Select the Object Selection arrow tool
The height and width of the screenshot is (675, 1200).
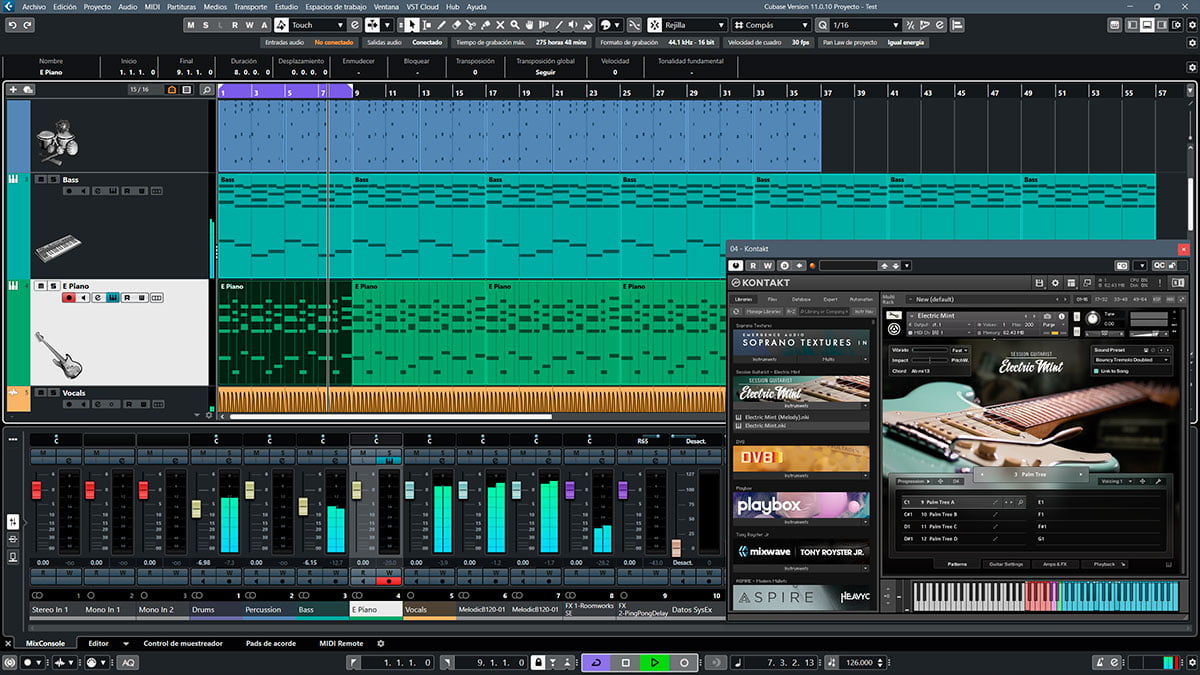(413, 25)
